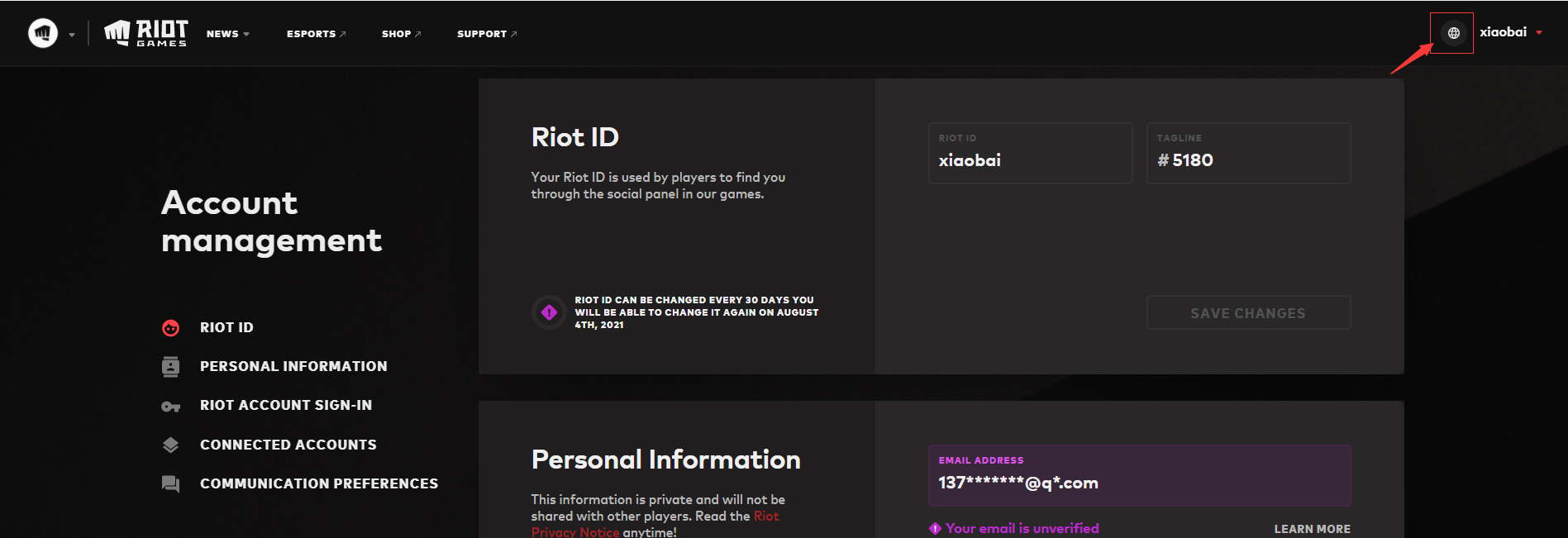Click the globe language selector icon
Screen dimensions: 1568x538
1453,33
